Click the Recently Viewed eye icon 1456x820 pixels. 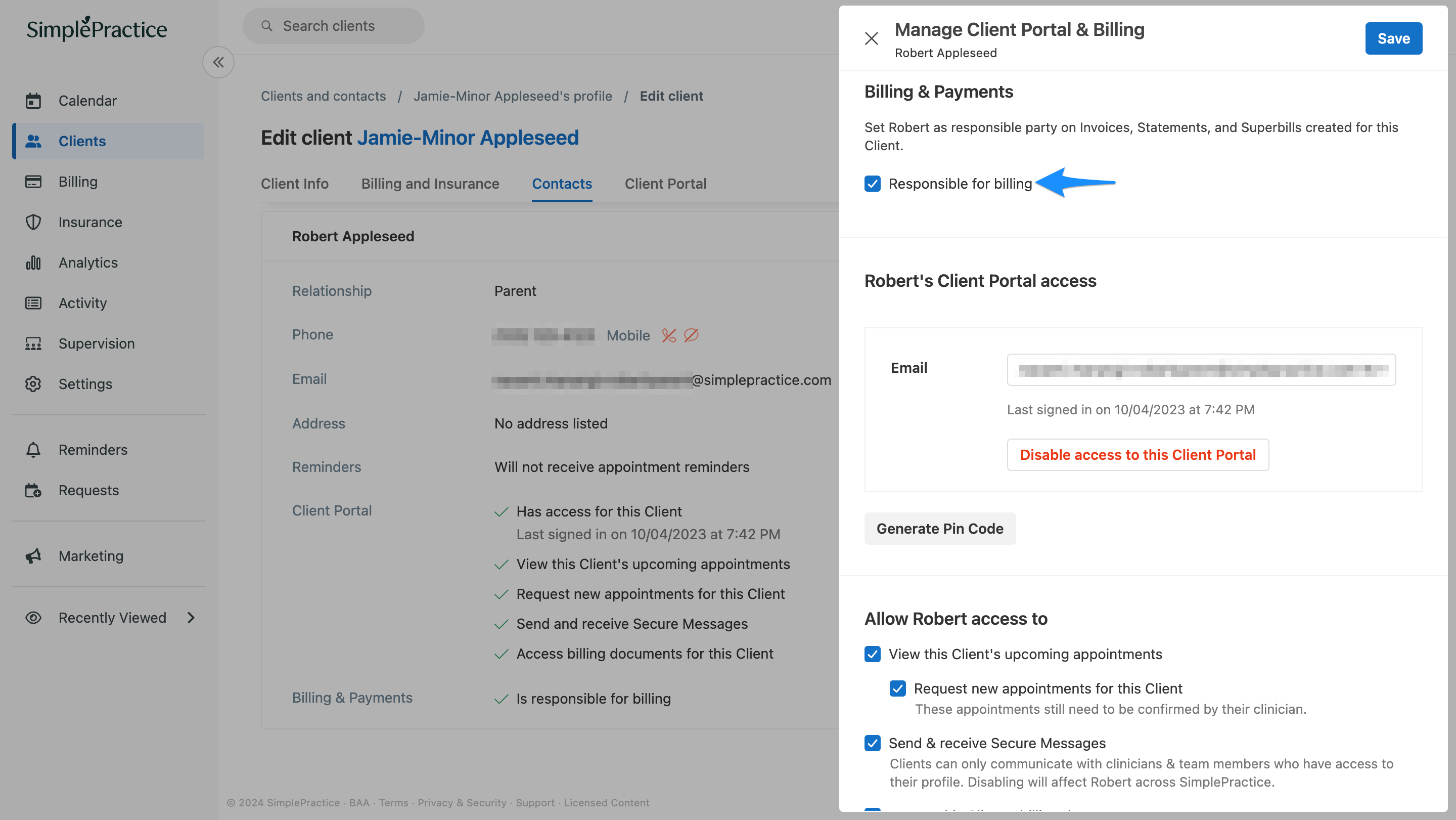point(33,618)
